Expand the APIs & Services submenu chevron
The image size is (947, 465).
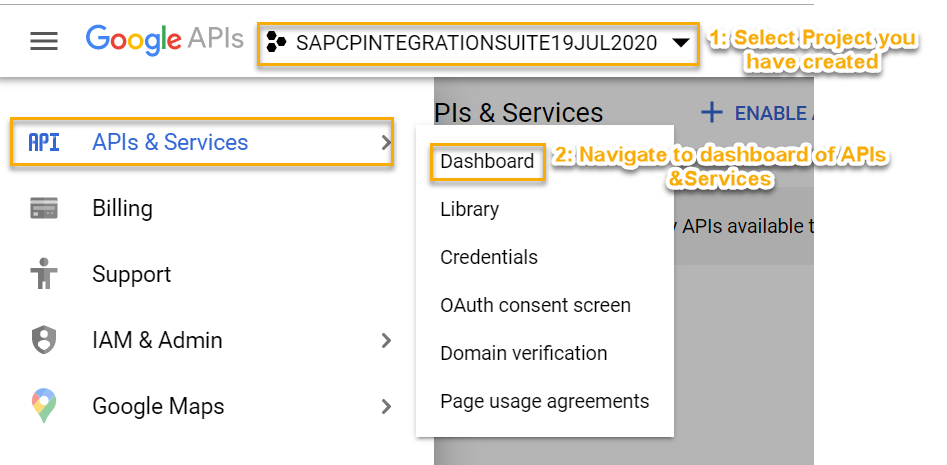click(x=386, y=143)
